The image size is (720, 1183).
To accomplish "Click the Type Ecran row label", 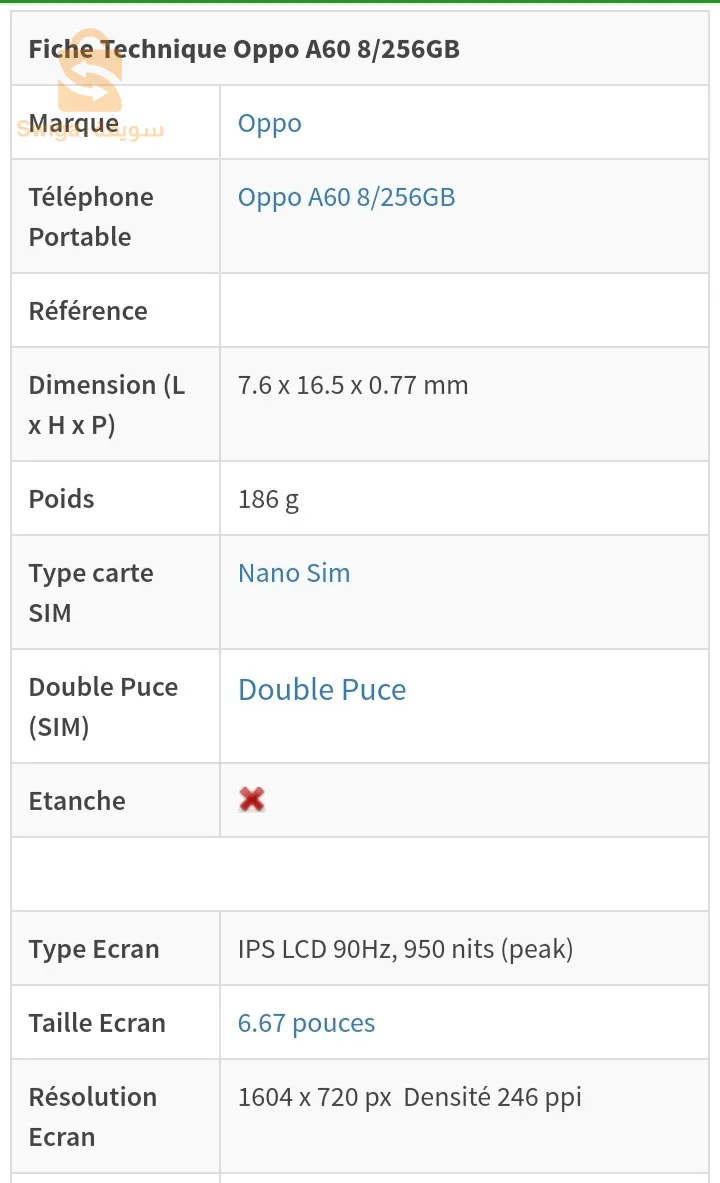I will [94, 949].
